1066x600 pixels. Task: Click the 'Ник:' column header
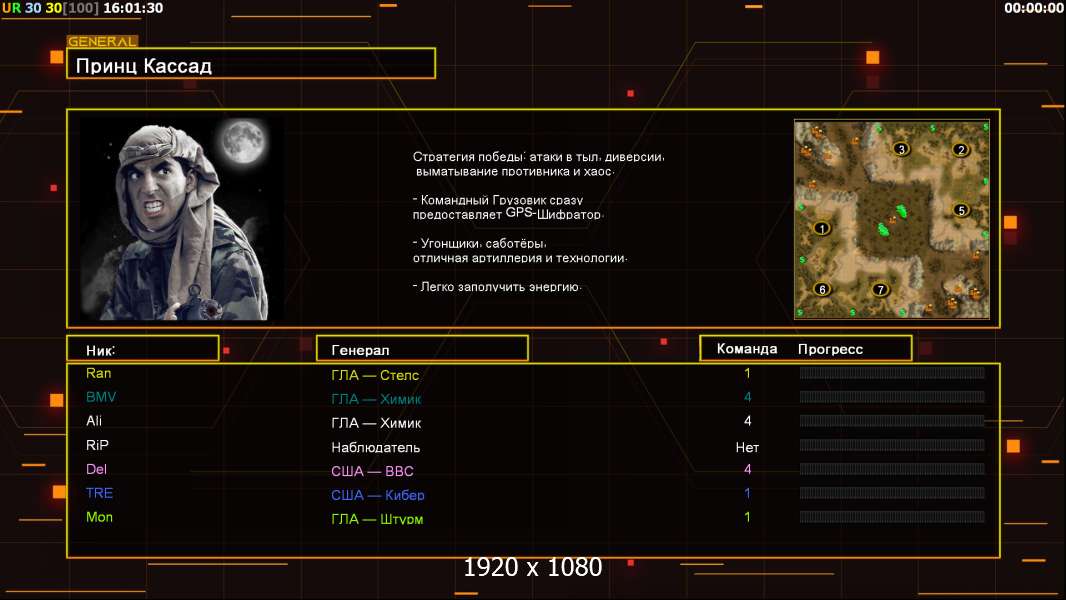pyautogui.click(x=142, y=349)
